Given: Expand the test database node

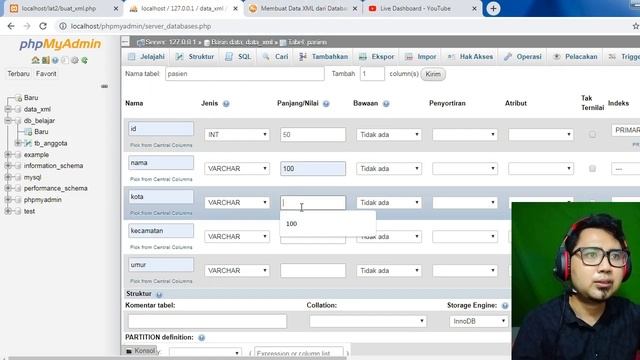Looking at the screenshot, I should click(x=8, y=211).
